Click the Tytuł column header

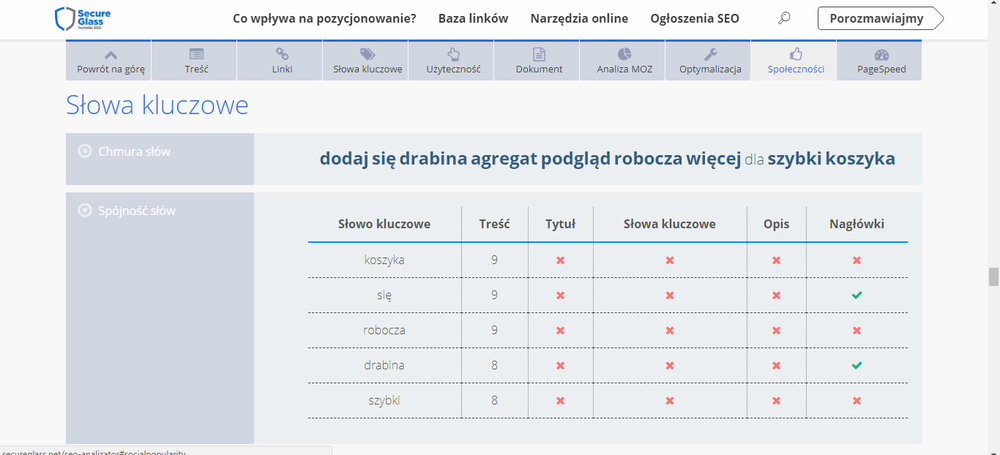[561, 224]
